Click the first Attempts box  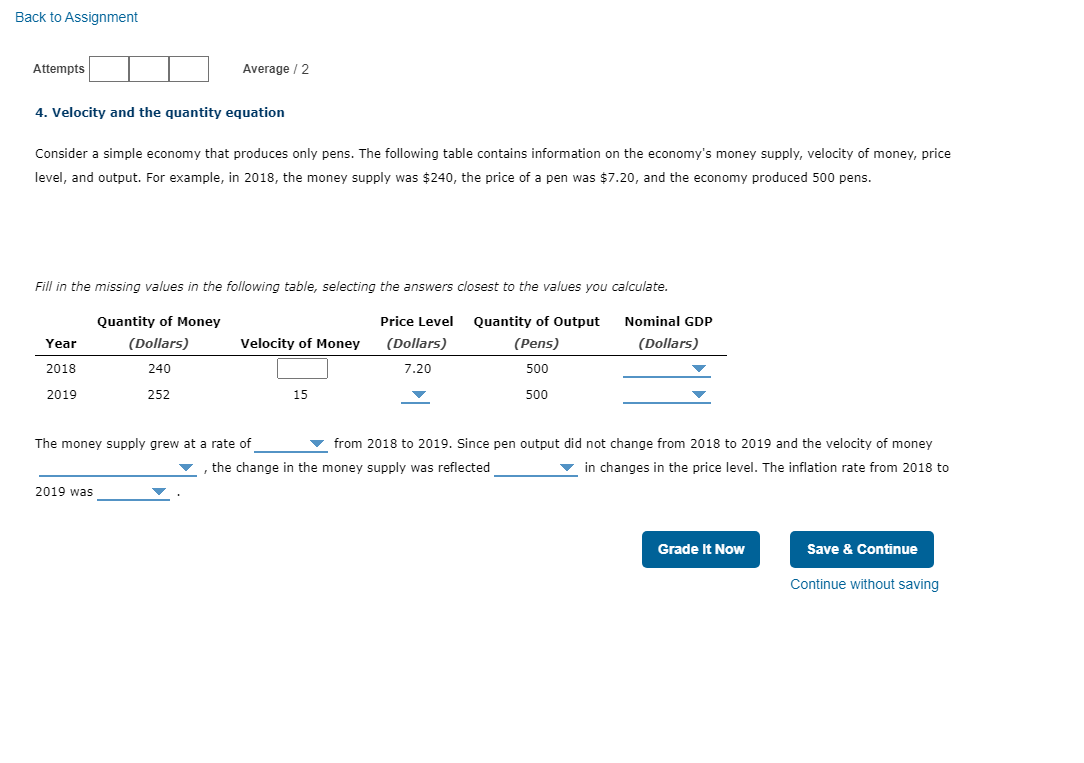point(108,69)
